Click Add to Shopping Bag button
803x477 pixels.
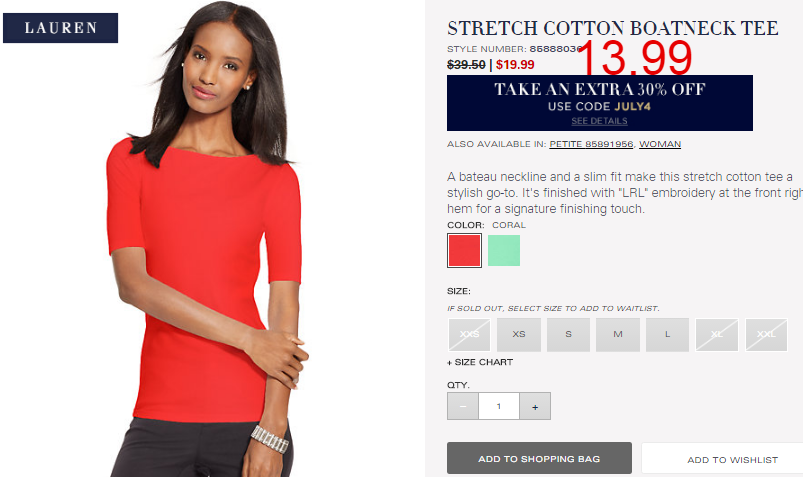tap(539, 459)
